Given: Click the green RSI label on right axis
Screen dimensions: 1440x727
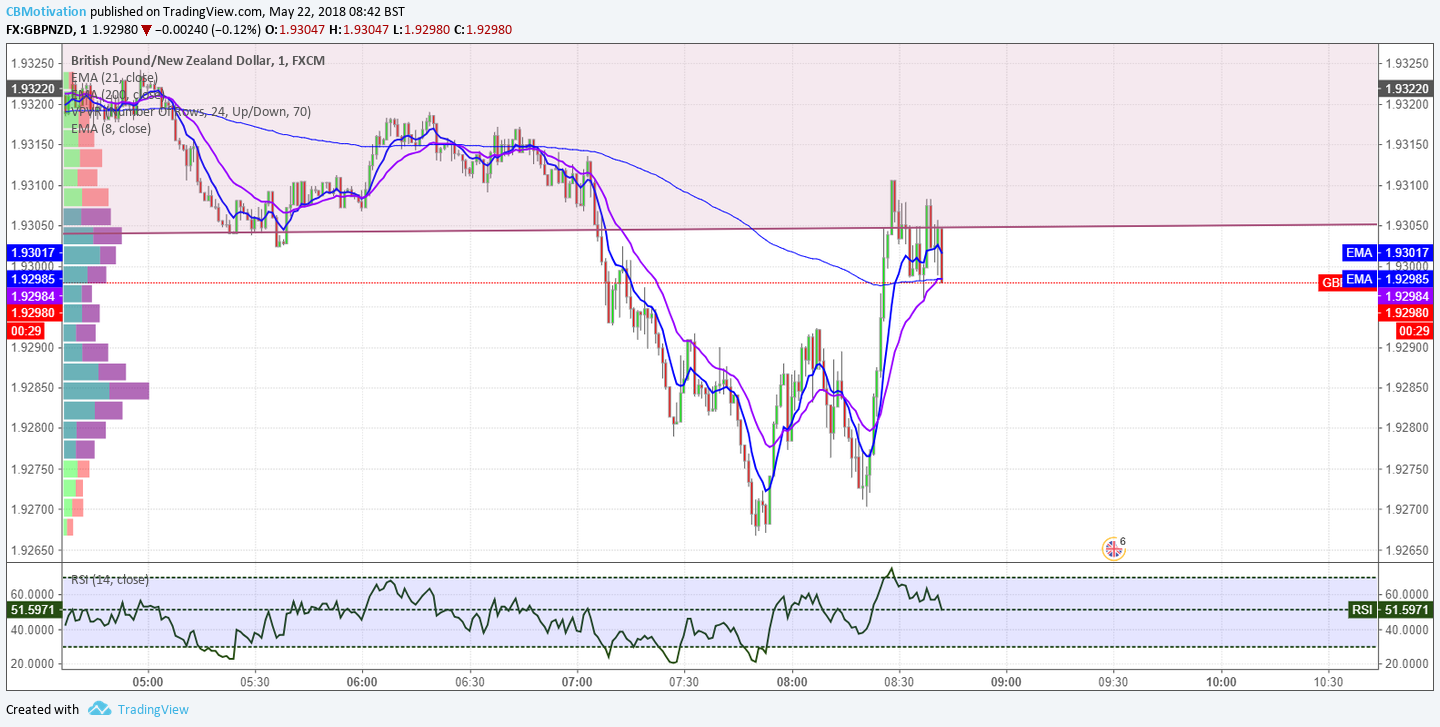Looking at the screenshot, I should [x=1361, y=609].
